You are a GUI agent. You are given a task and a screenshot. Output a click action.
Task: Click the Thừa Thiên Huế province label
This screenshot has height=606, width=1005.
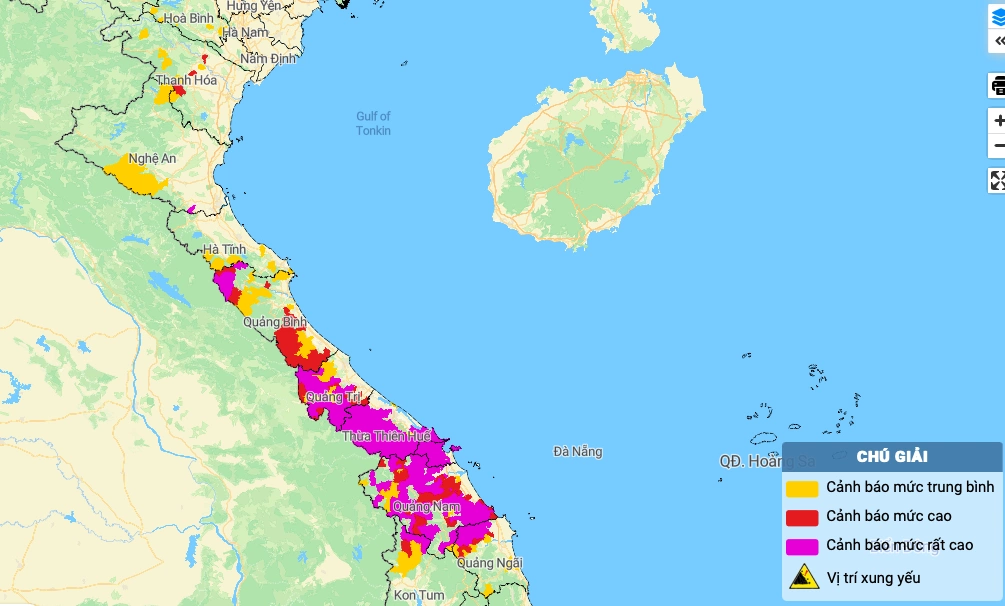[x=386, y=437]
